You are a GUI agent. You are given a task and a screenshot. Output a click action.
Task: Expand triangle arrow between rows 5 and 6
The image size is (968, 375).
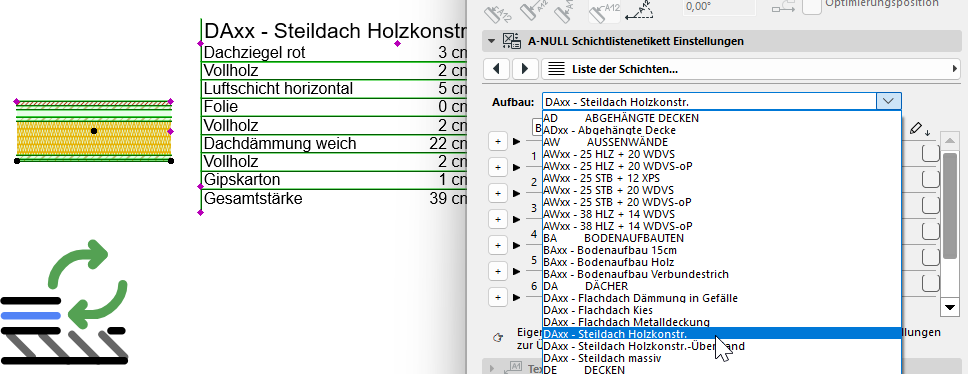(x=517, y=271)
